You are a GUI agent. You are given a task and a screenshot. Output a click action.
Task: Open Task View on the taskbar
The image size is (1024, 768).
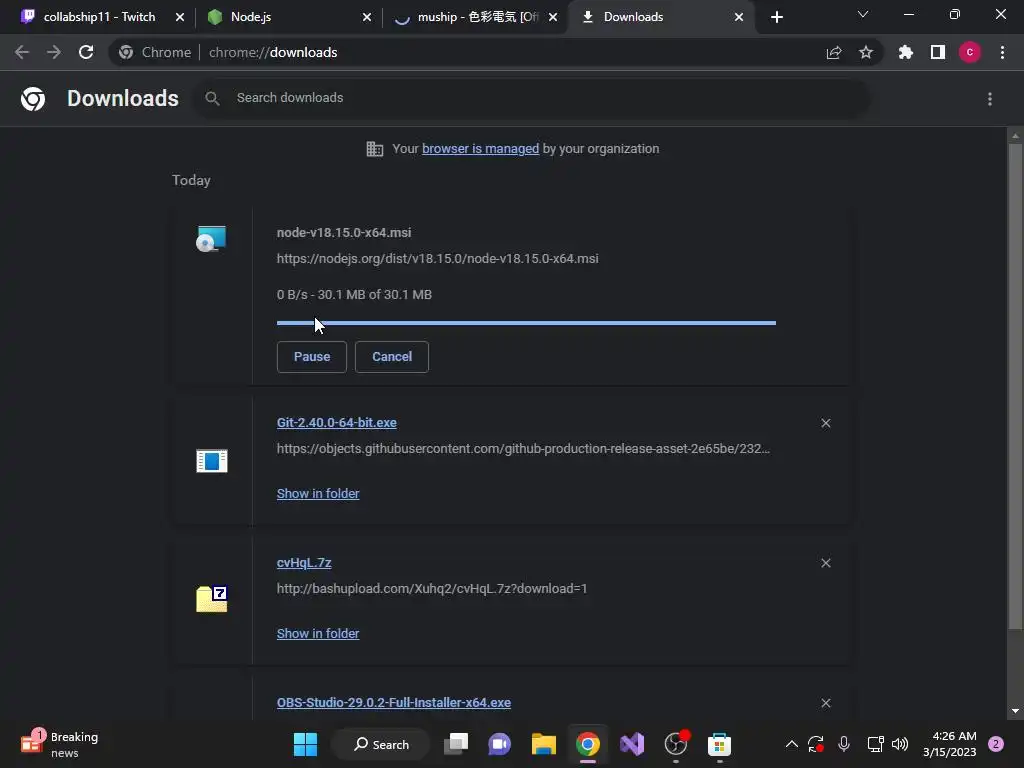pos(456,744)
